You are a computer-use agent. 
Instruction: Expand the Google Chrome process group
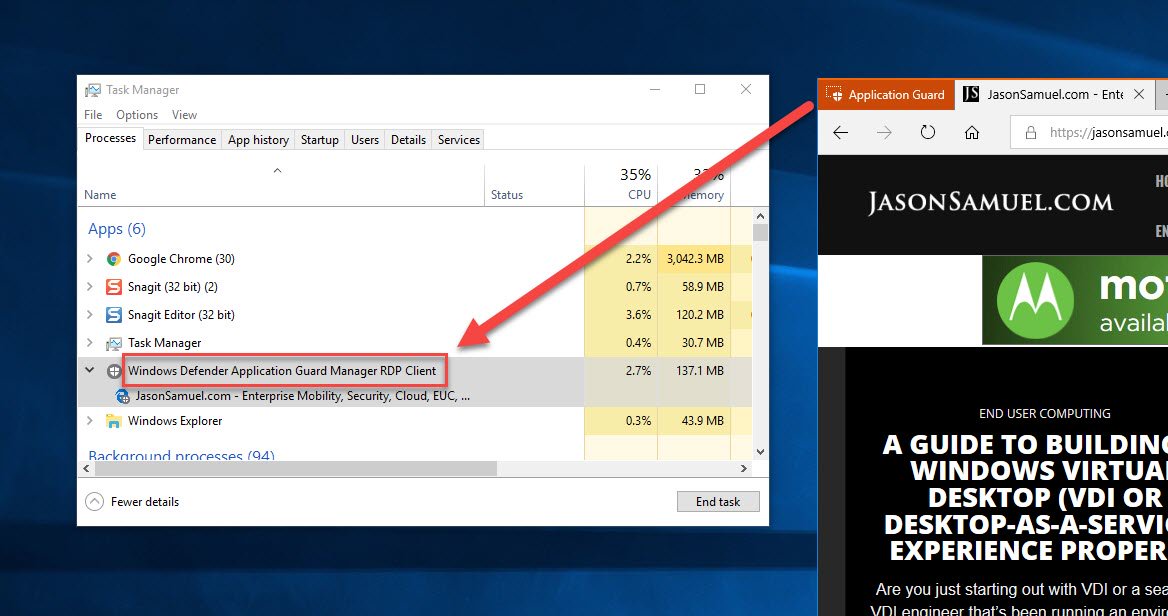coord(89,258)
